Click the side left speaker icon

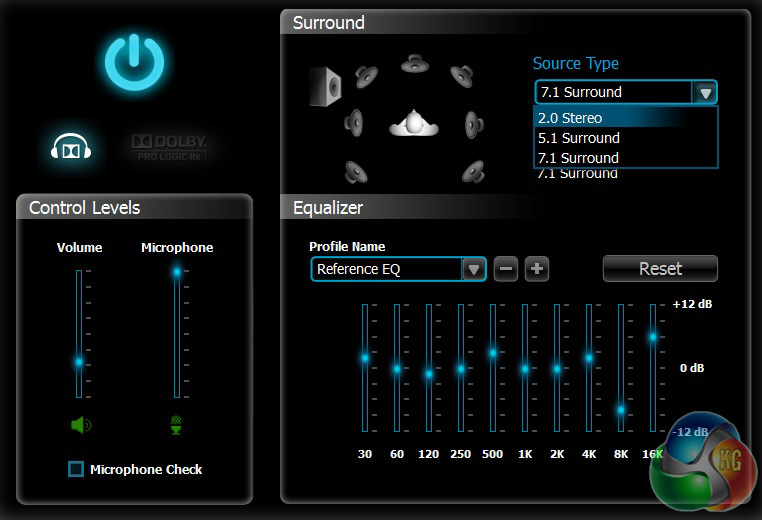pos(353,122)
